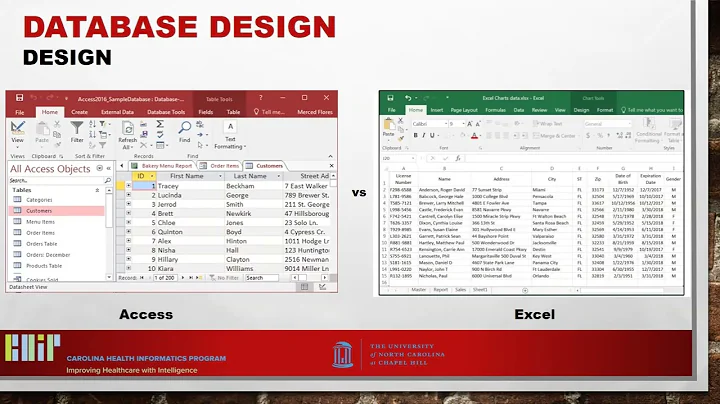Viewport: 720px width, 404px height.
Task: Click search magnifier in Access navigation pane
Action: [108, 180]
